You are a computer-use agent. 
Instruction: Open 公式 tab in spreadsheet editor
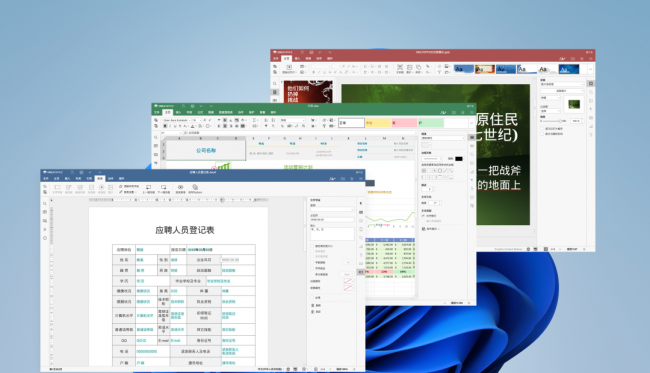point(200,112)
